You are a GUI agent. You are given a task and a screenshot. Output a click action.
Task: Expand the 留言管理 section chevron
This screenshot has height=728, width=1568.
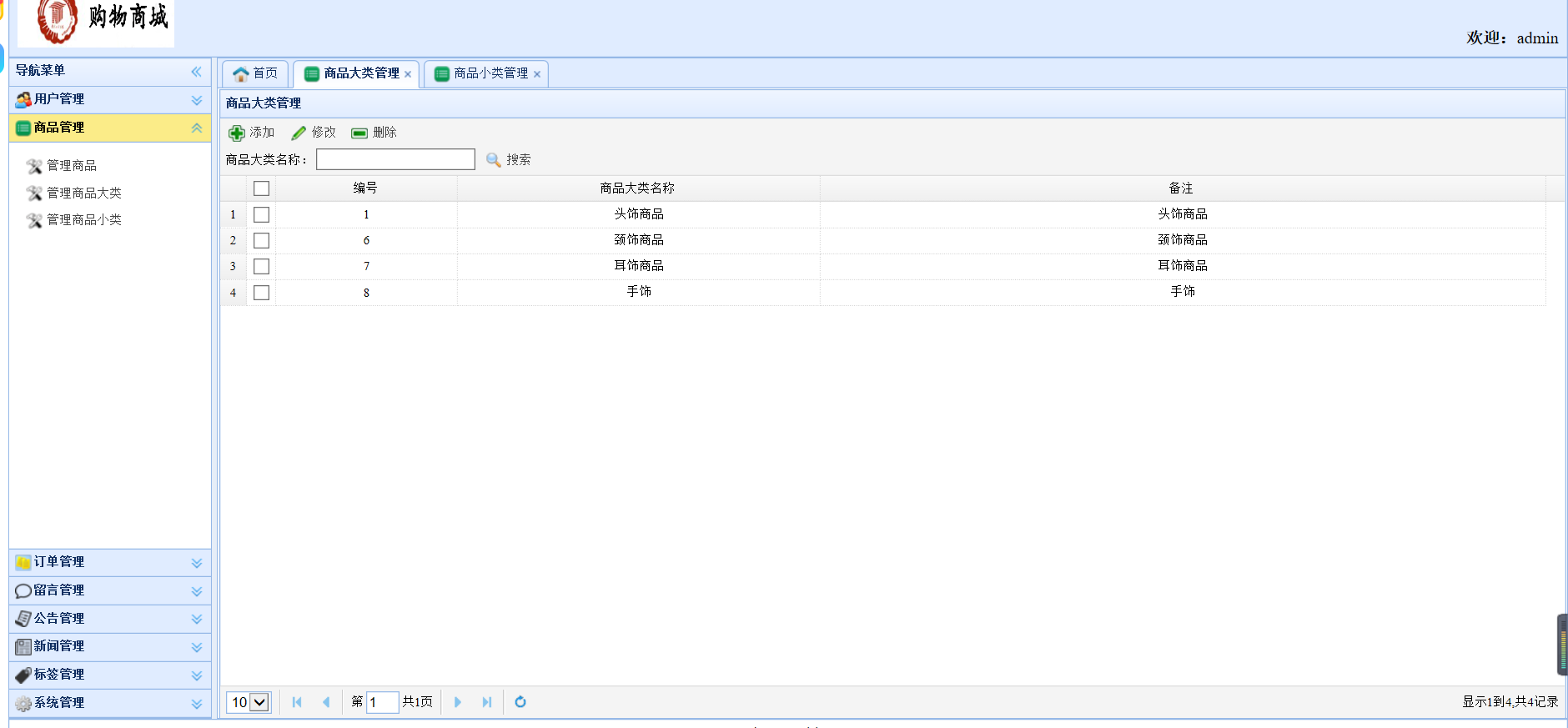(x=197, y=591)
